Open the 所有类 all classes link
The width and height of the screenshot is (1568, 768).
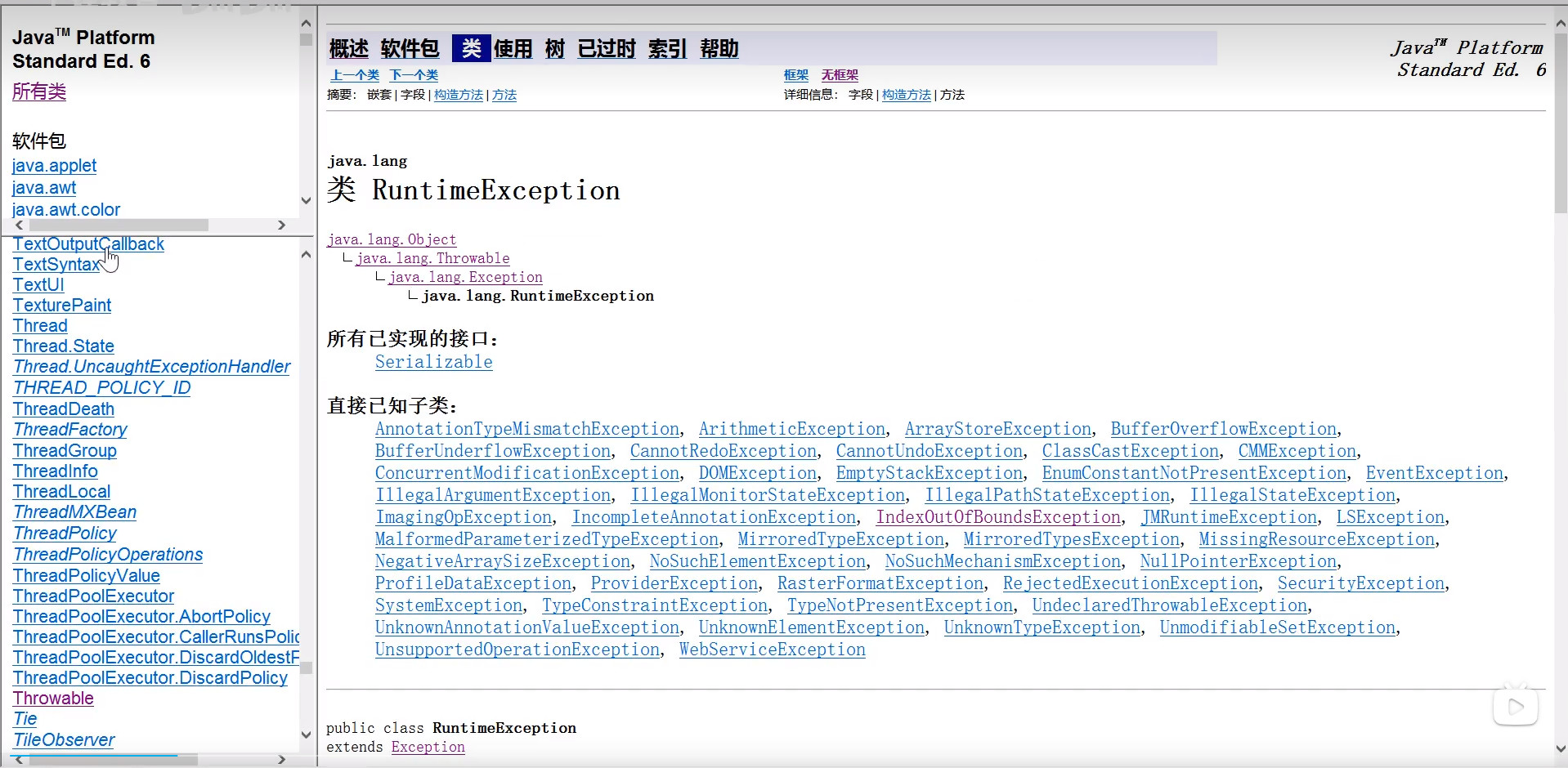coord(39,92)
